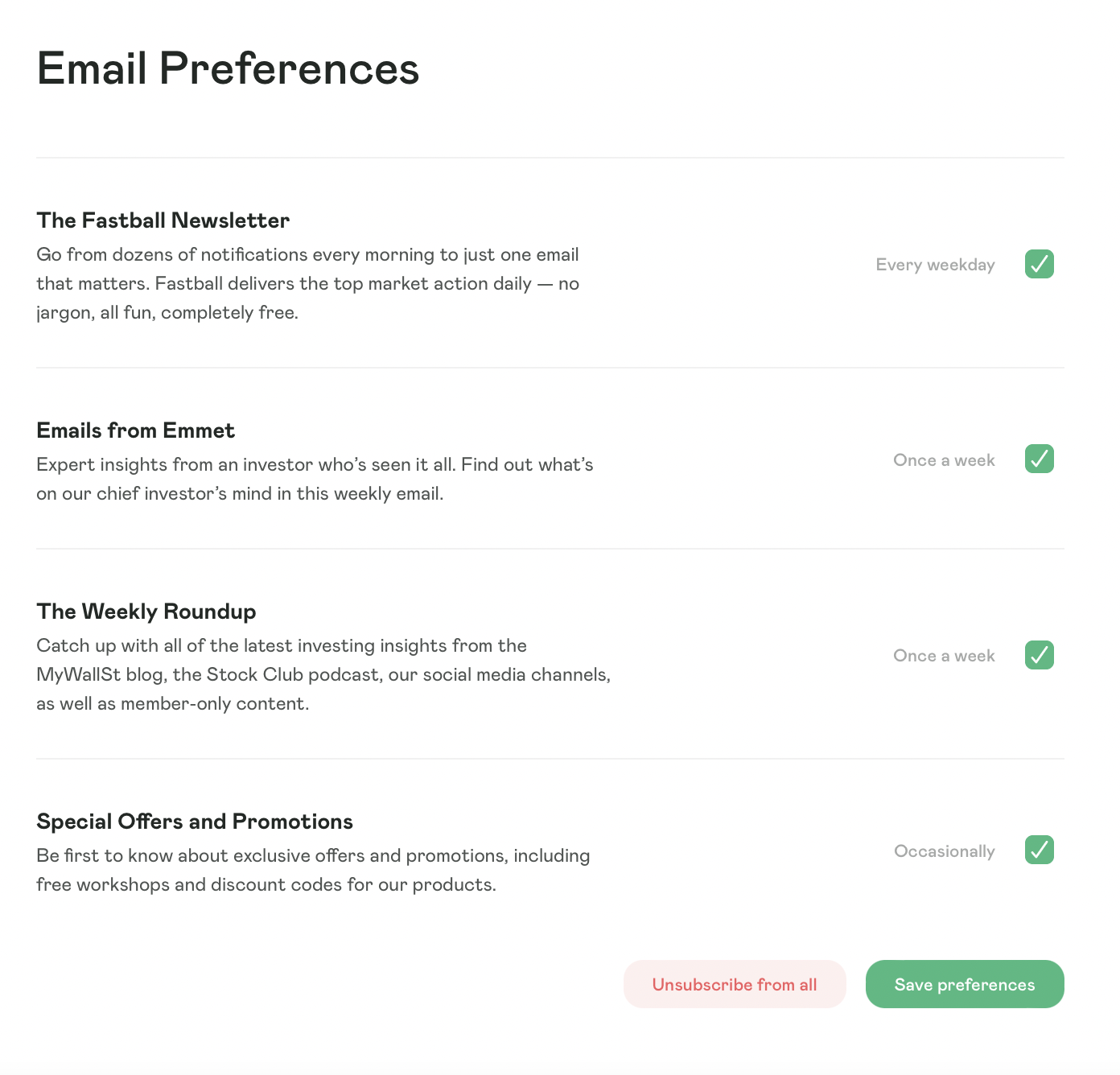This screenshot has width=1120, height=1075.
Task: Click the Unsubscribe from all button
Action: pos(734,984)
